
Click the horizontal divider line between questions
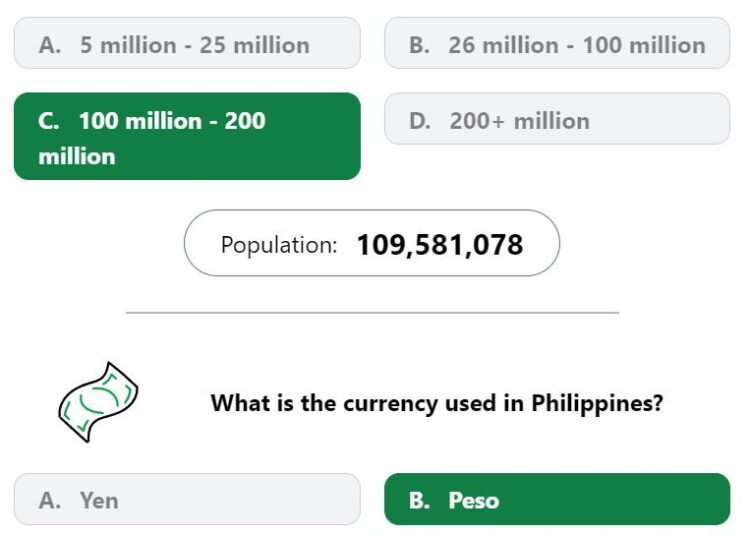373,313
